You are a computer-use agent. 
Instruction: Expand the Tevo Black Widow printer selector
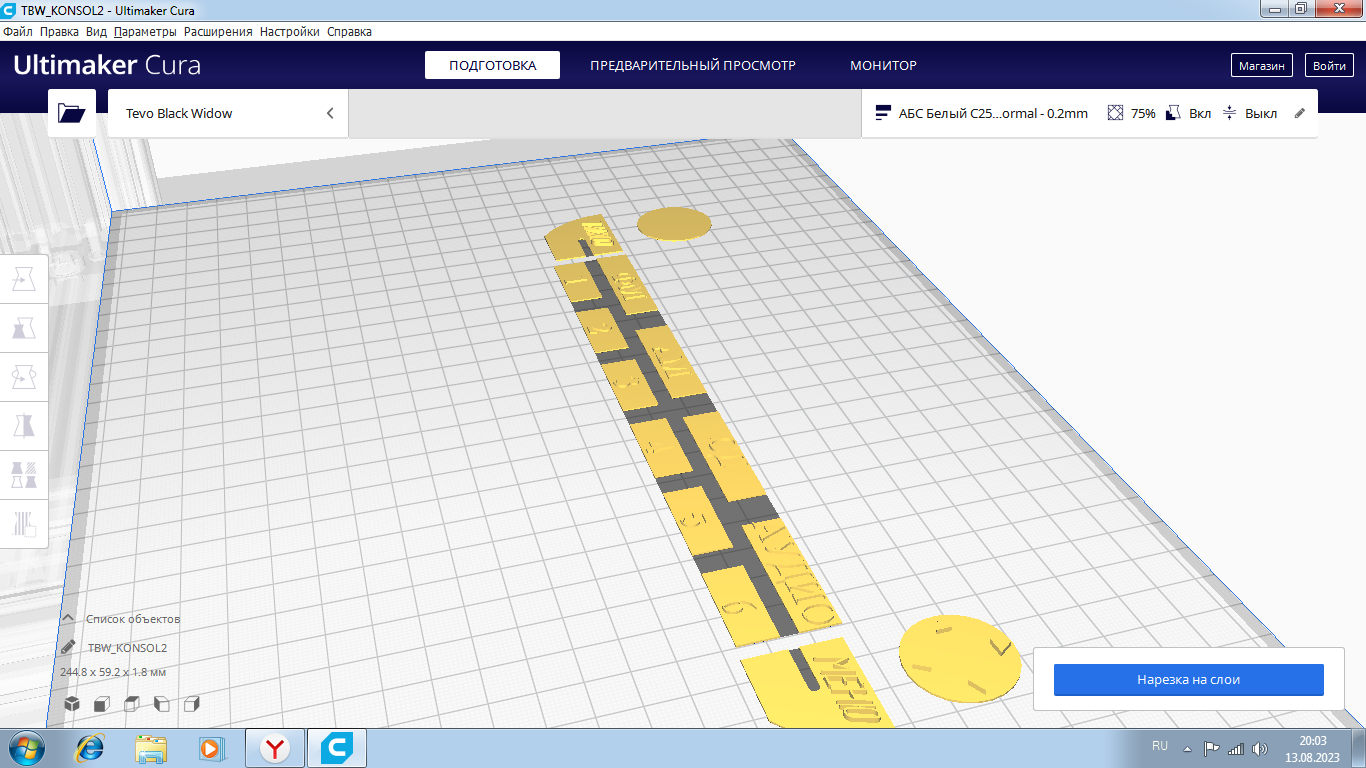tap(228, 113)
